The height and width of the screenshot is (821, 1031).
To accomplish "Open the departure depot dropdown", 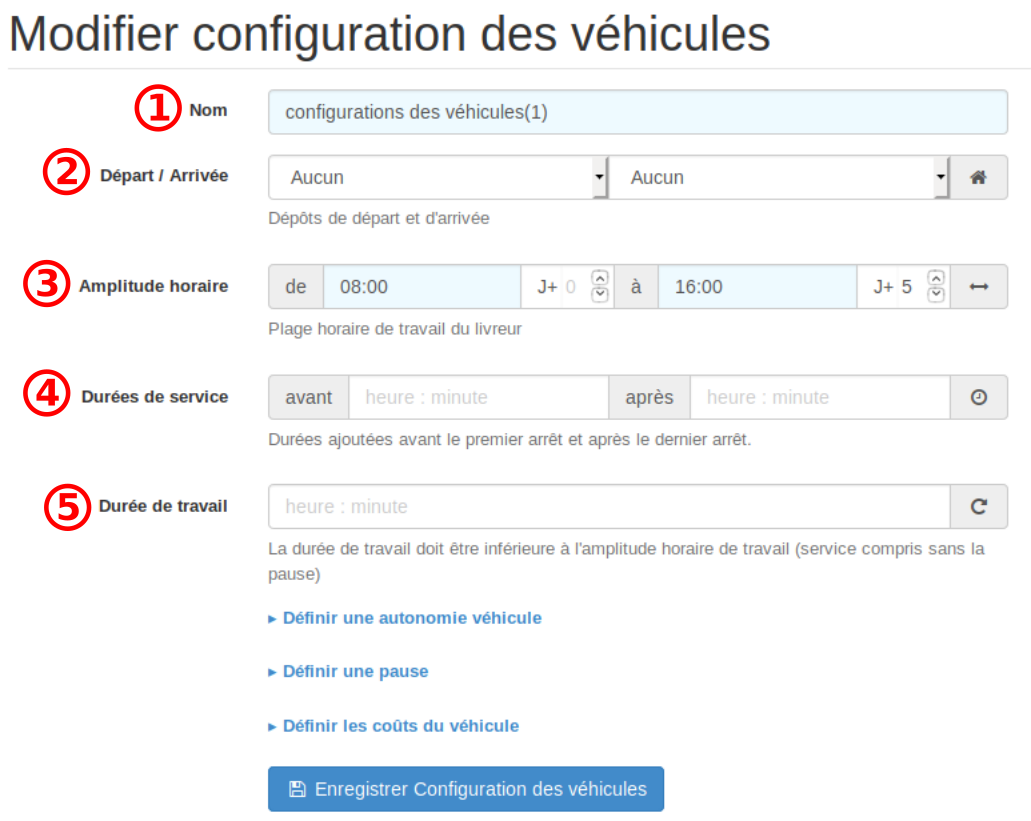I will click(x=438, y=177).
